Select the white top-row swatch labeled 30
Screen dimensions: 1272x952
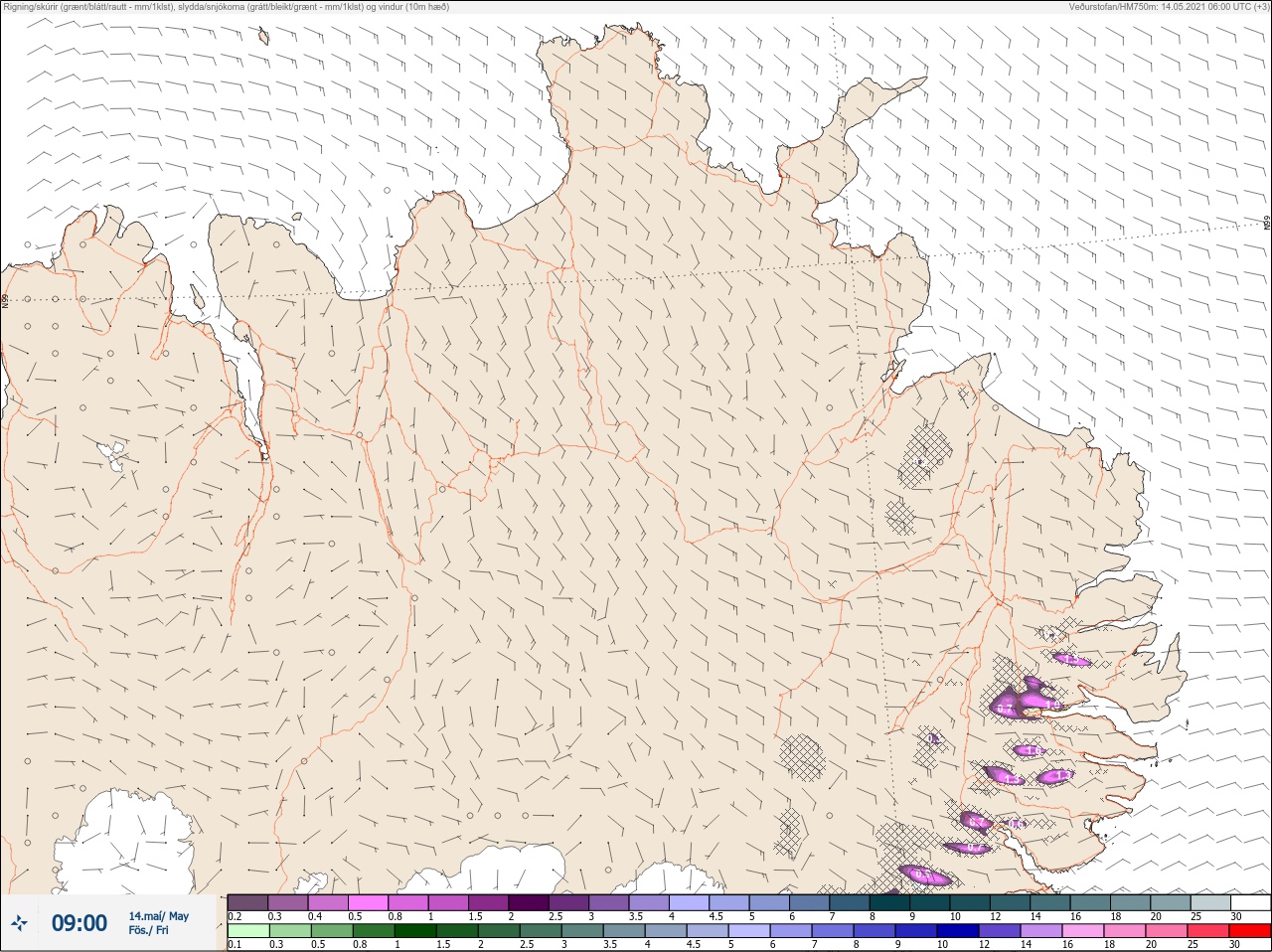pyautogui.click(x=1250, y=902)
